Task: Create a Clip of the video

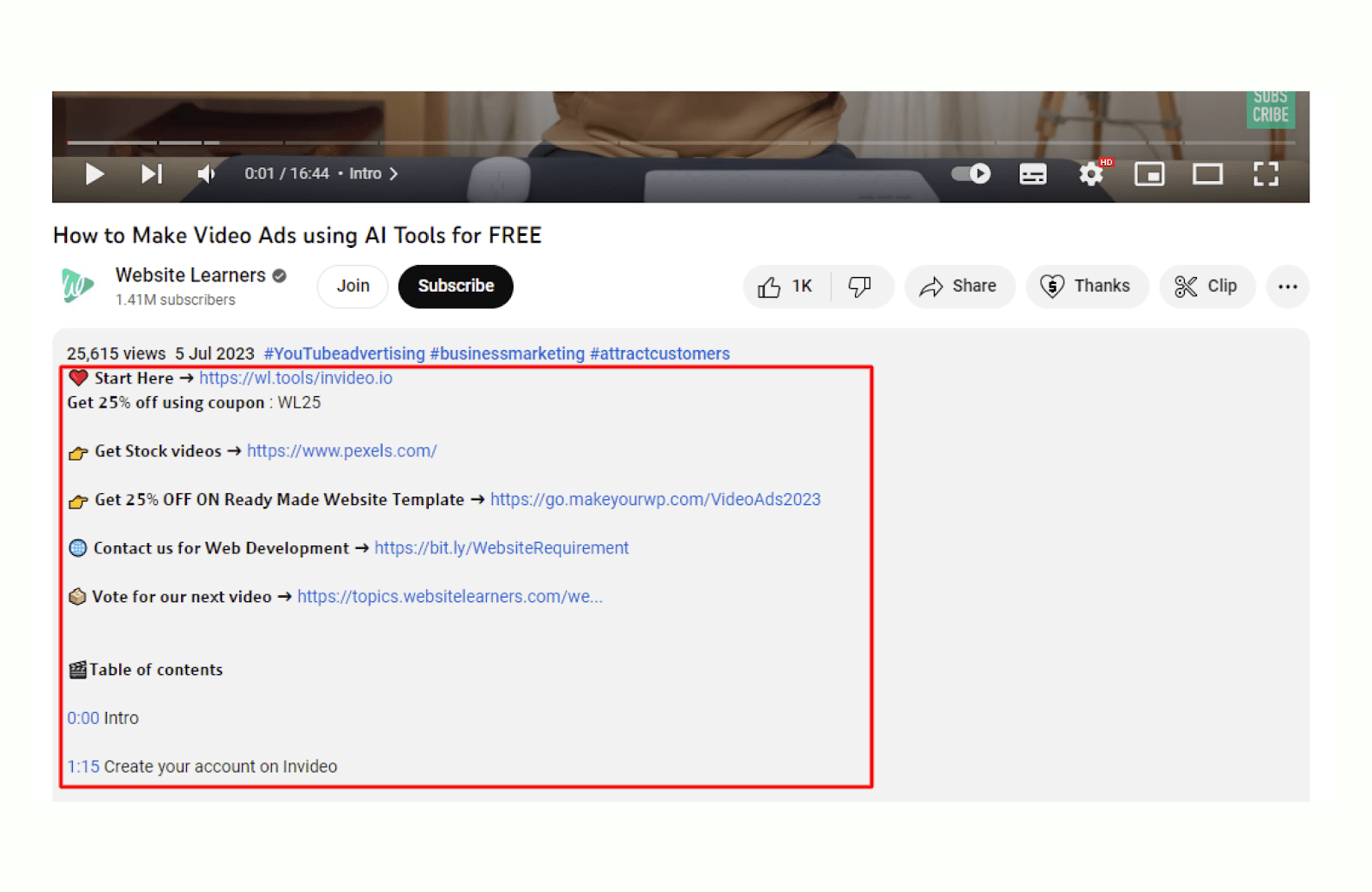Action: tap(1207, 286)
